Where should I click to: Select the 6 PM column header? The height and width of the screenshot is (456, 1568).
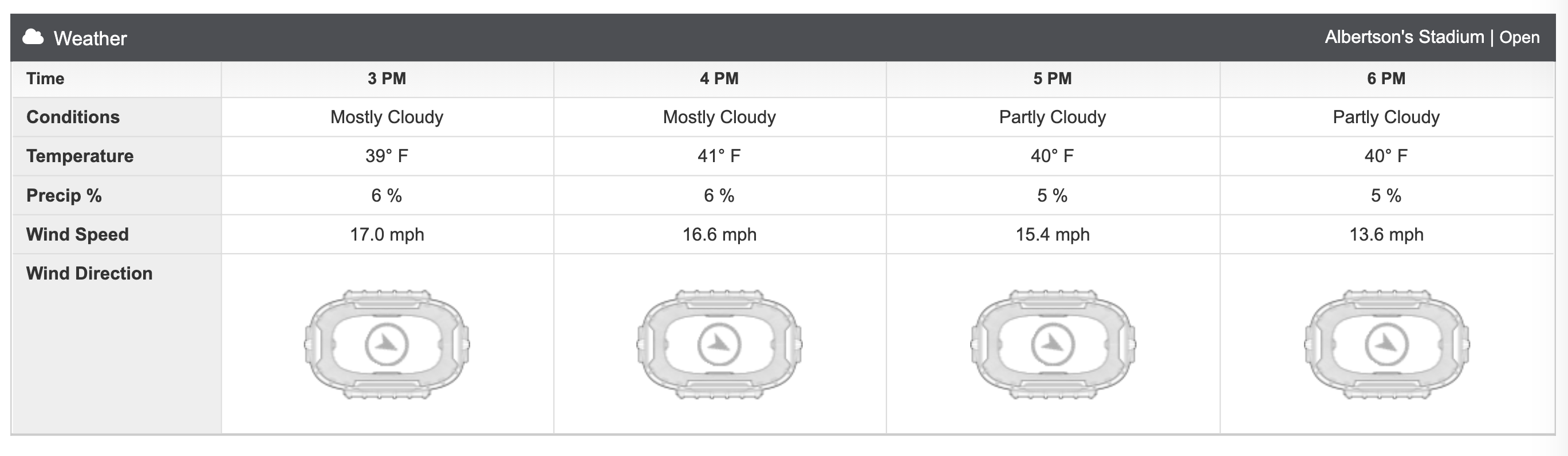(x=1386, y=78)
